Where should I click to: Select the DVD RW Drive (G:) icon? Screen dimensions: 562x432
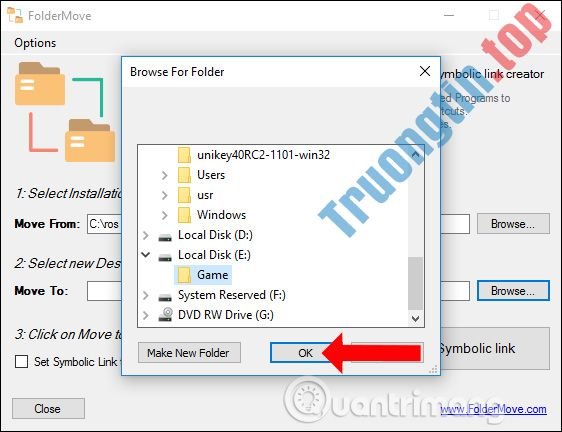pyautogui.click(x=165, y=314)
